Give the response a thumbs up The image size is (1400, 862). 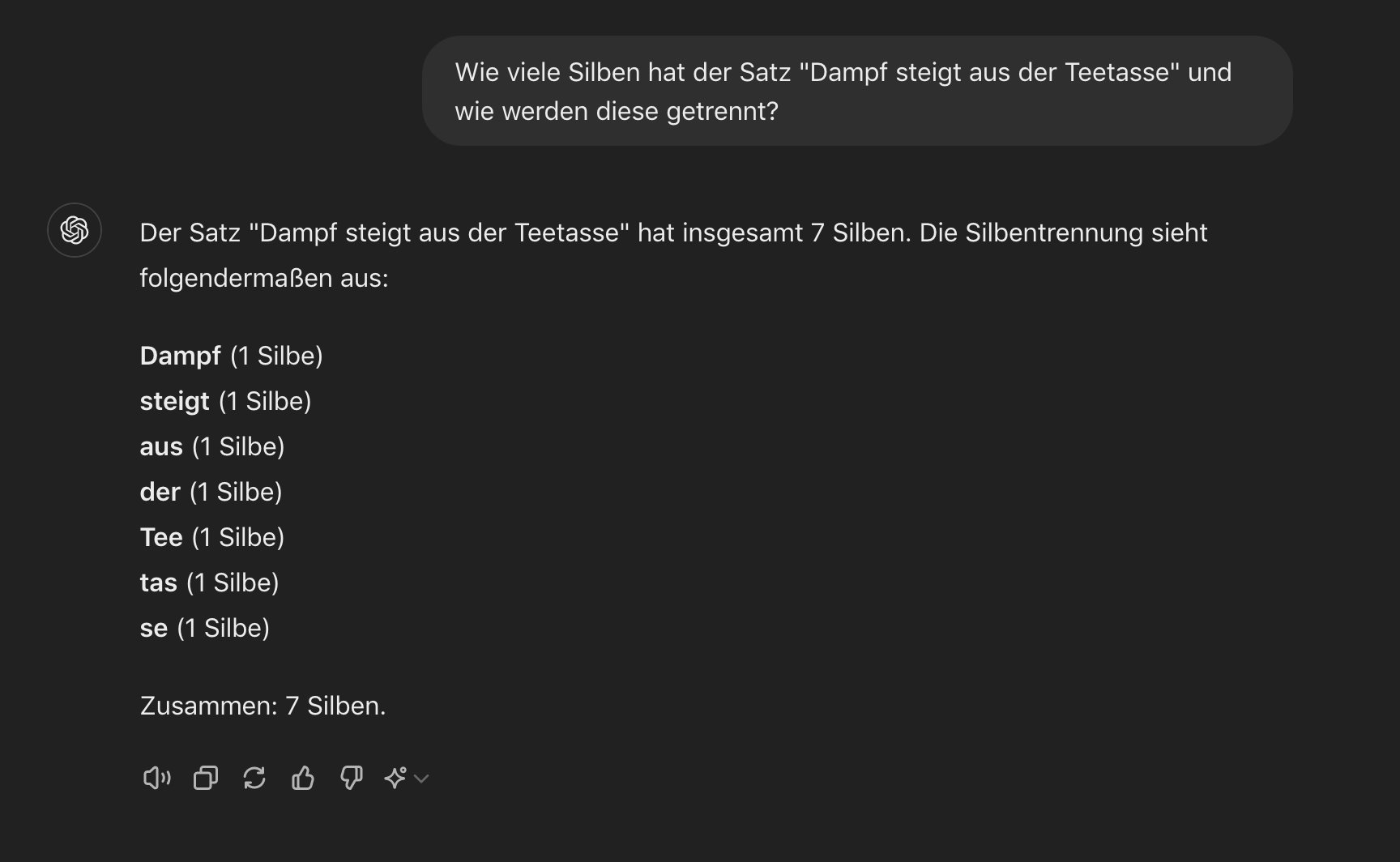coord(303,779)
